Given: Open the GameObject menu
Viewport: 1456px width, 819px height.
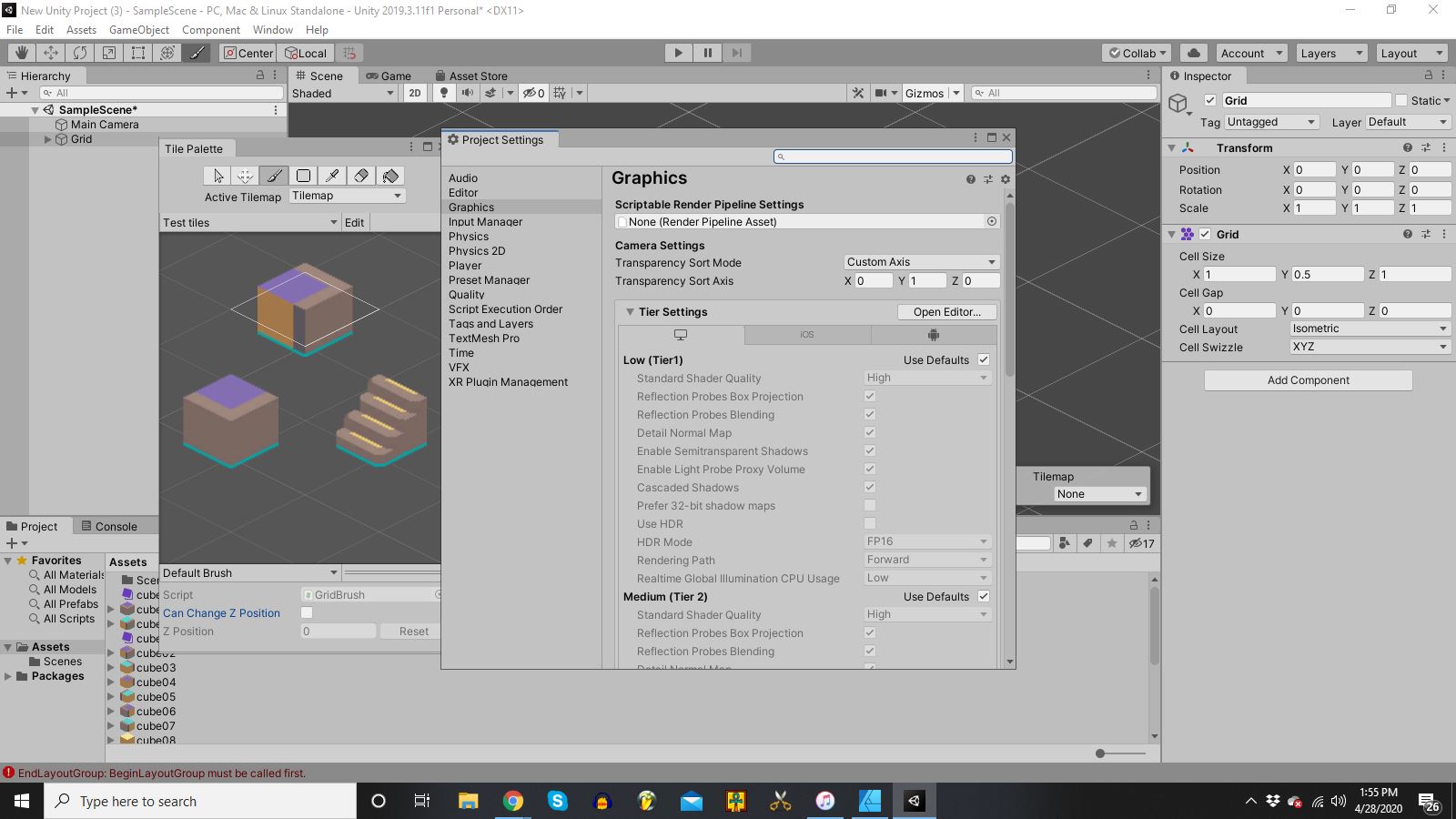Looking at the screenshot, I should point(139,30).
